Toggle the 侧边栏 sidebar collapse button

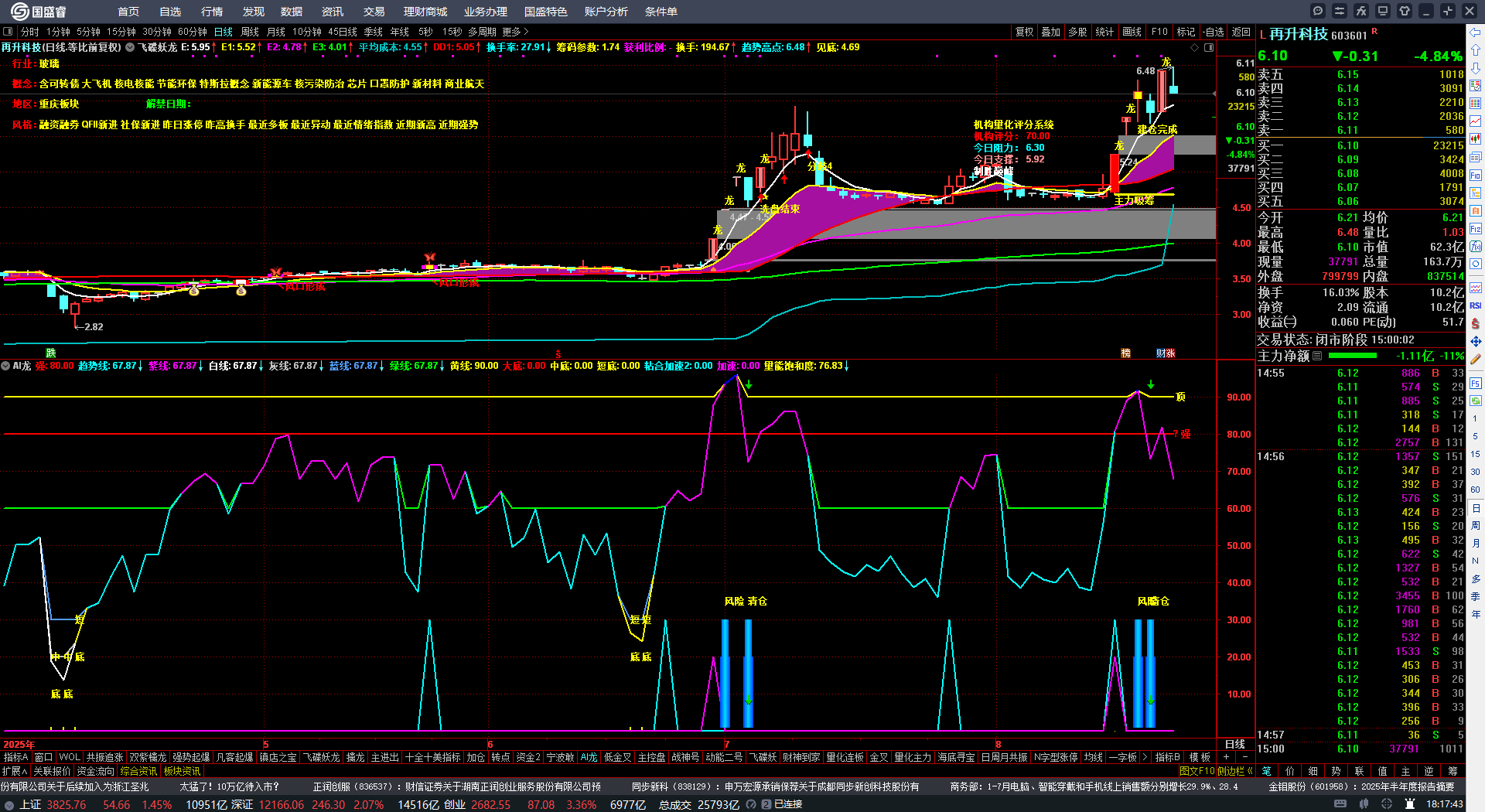click(1235, 771)
